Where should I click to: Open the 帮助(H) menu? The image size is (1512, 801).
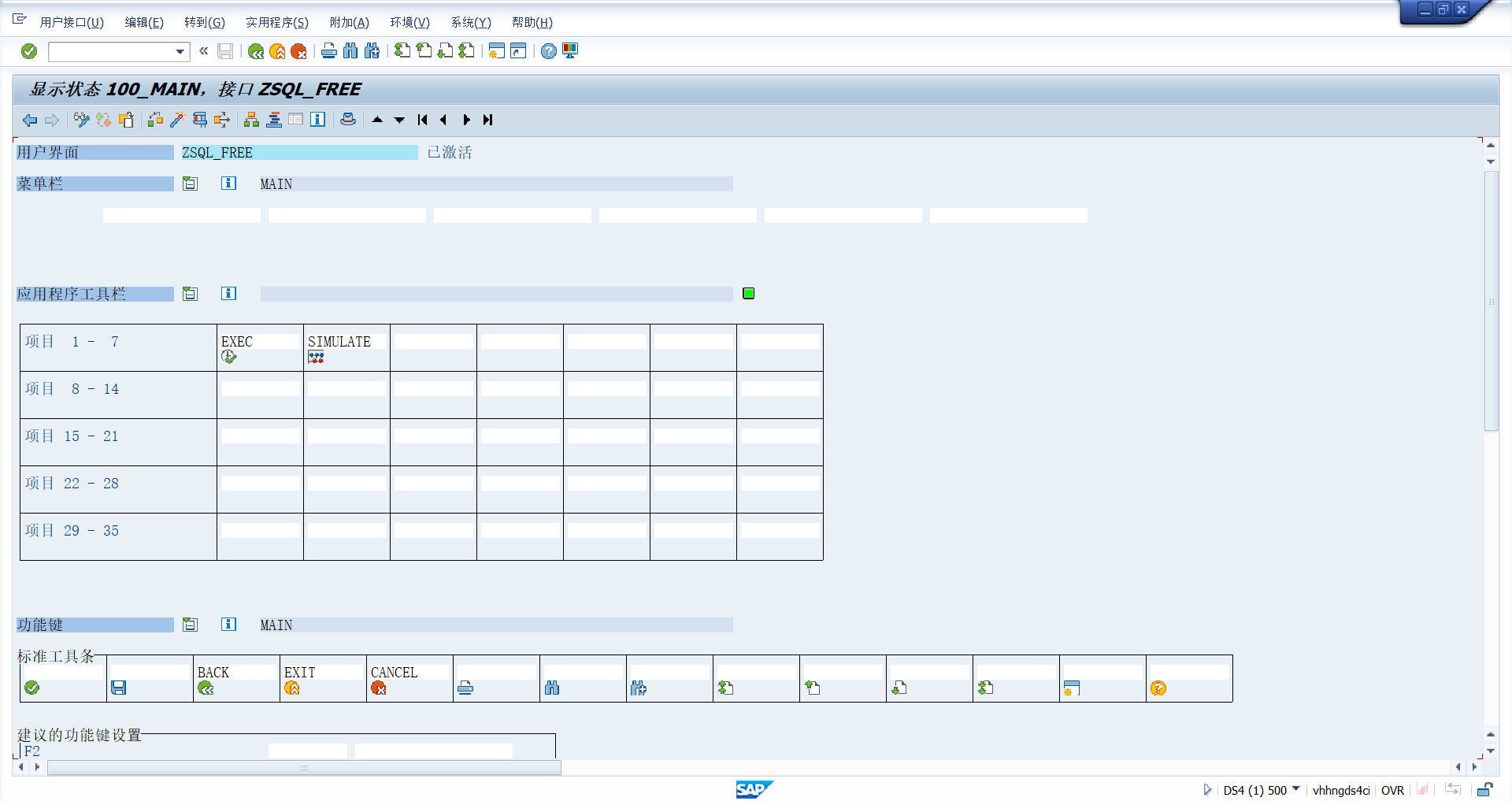click(x=532, y=22)
